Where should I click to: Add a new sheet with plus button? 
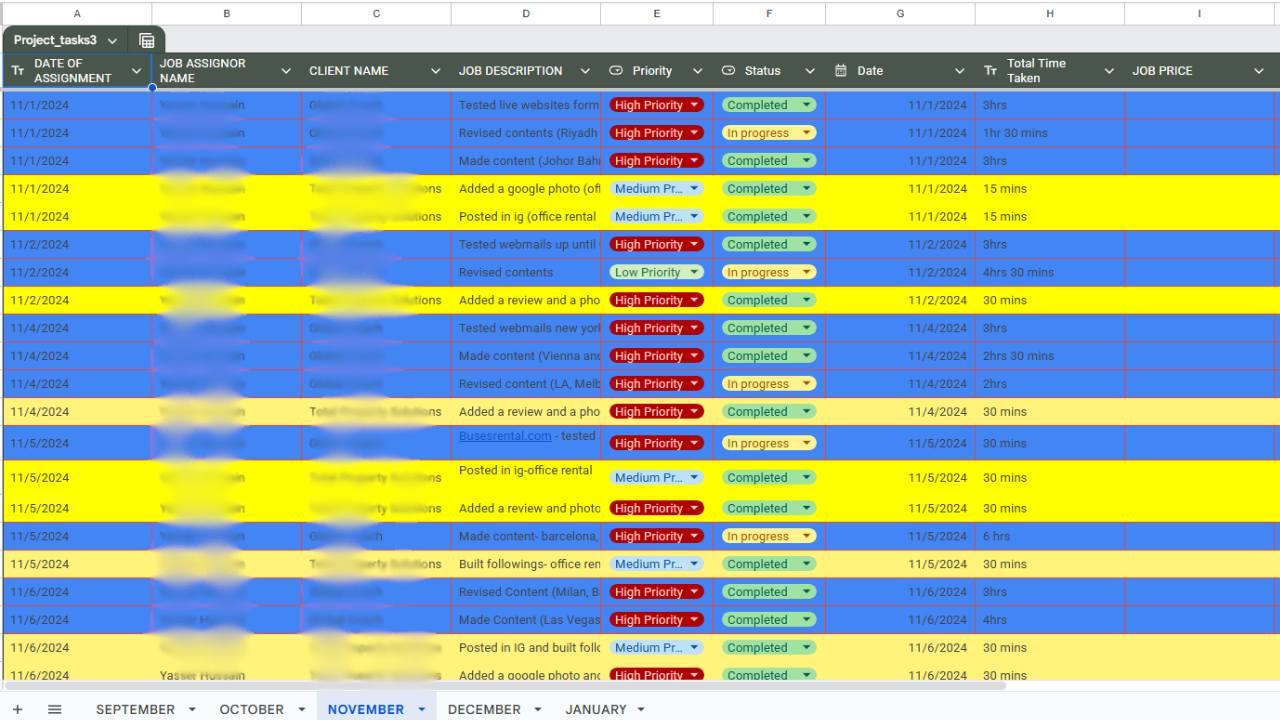pyautogui.click(x=17, y=709)
